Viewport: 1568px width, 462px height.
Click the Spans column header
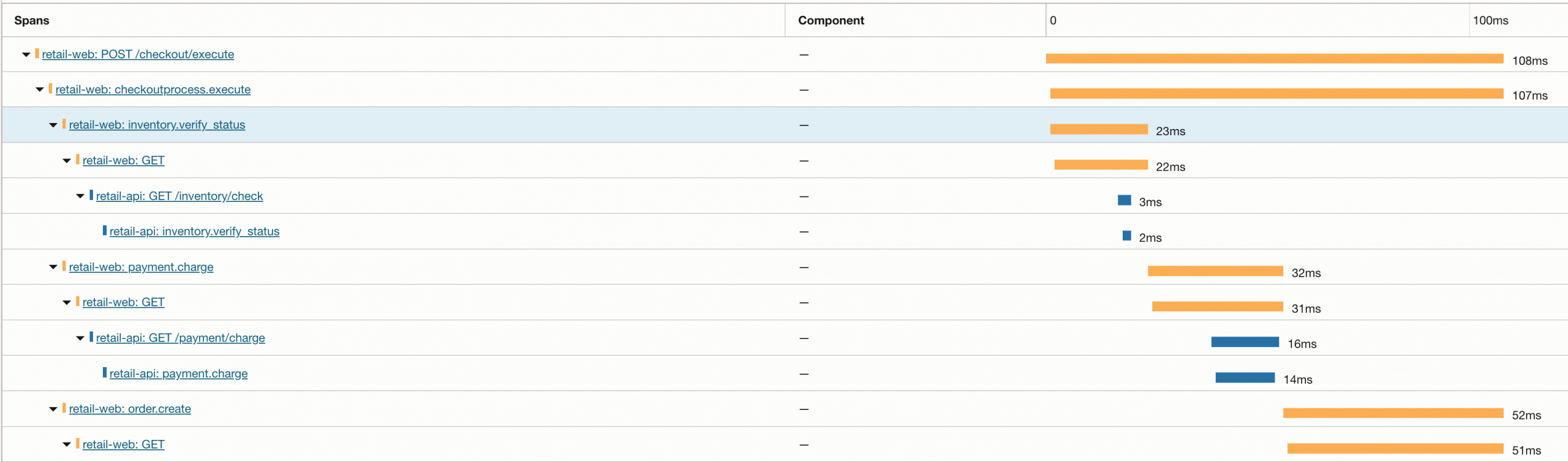tap(32, 20)
